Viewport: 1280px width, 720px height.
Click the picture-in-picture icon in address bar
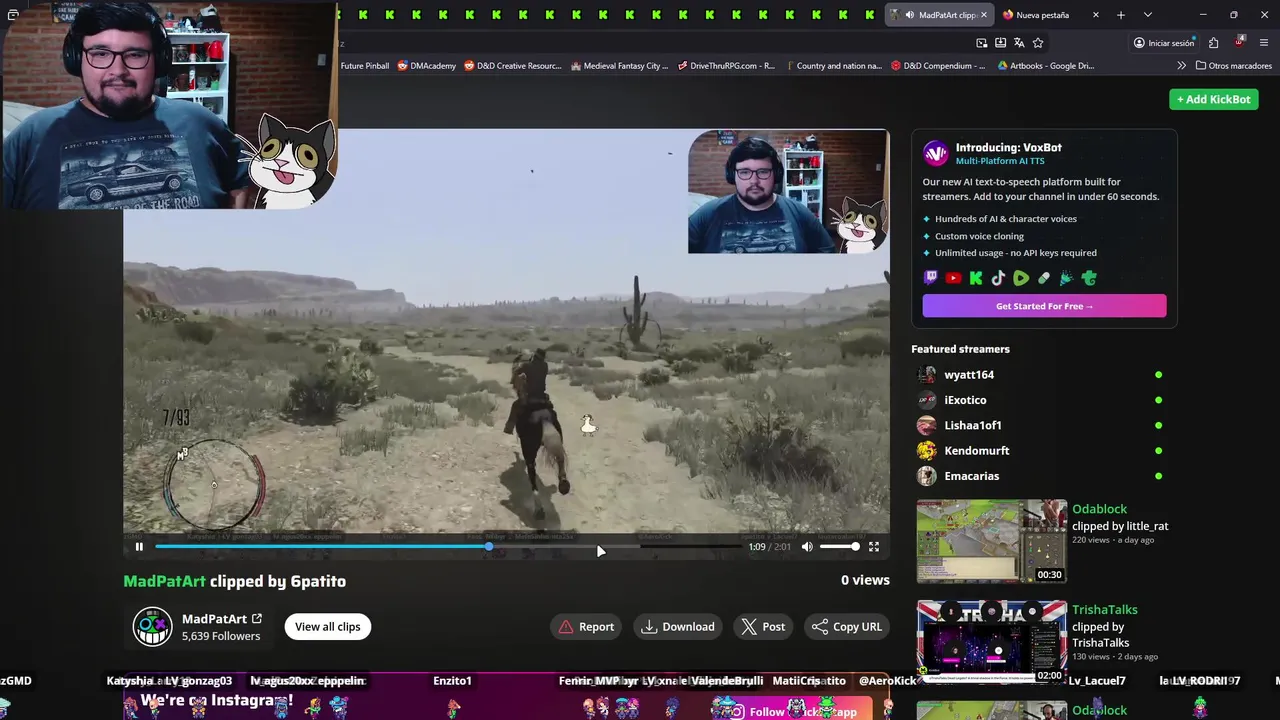pos(982,43)
